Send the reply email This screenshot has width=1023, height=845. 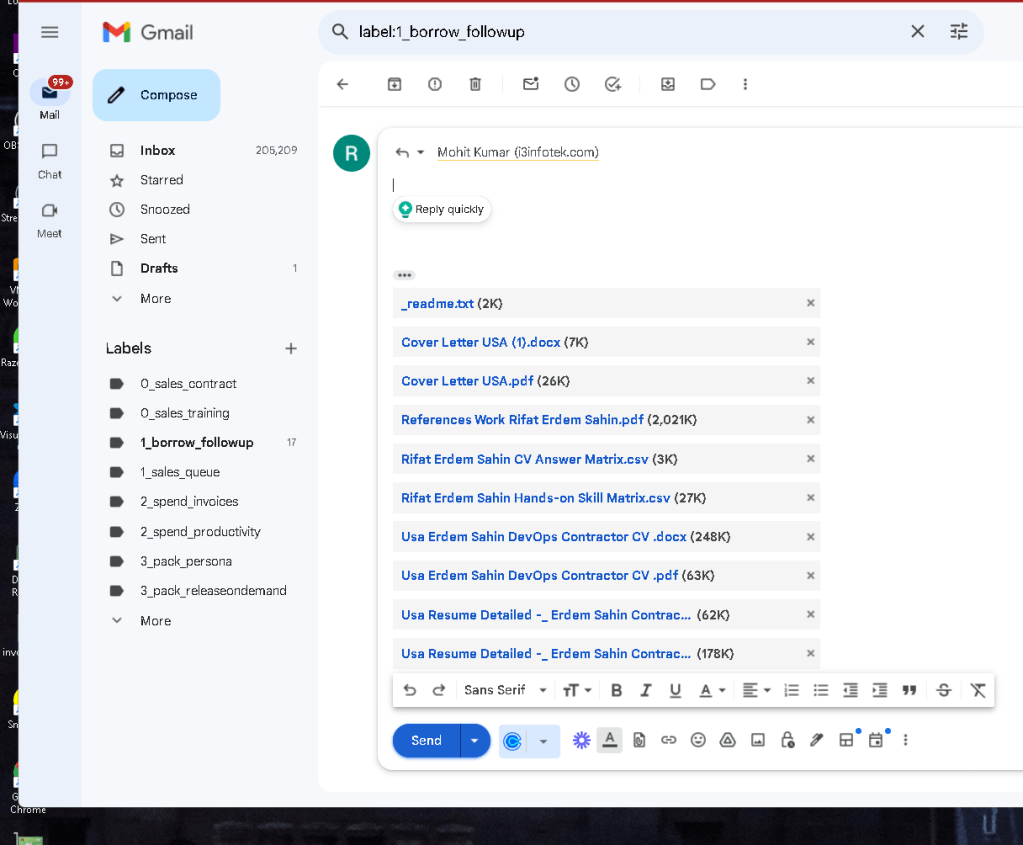click(x=427, y=741)
